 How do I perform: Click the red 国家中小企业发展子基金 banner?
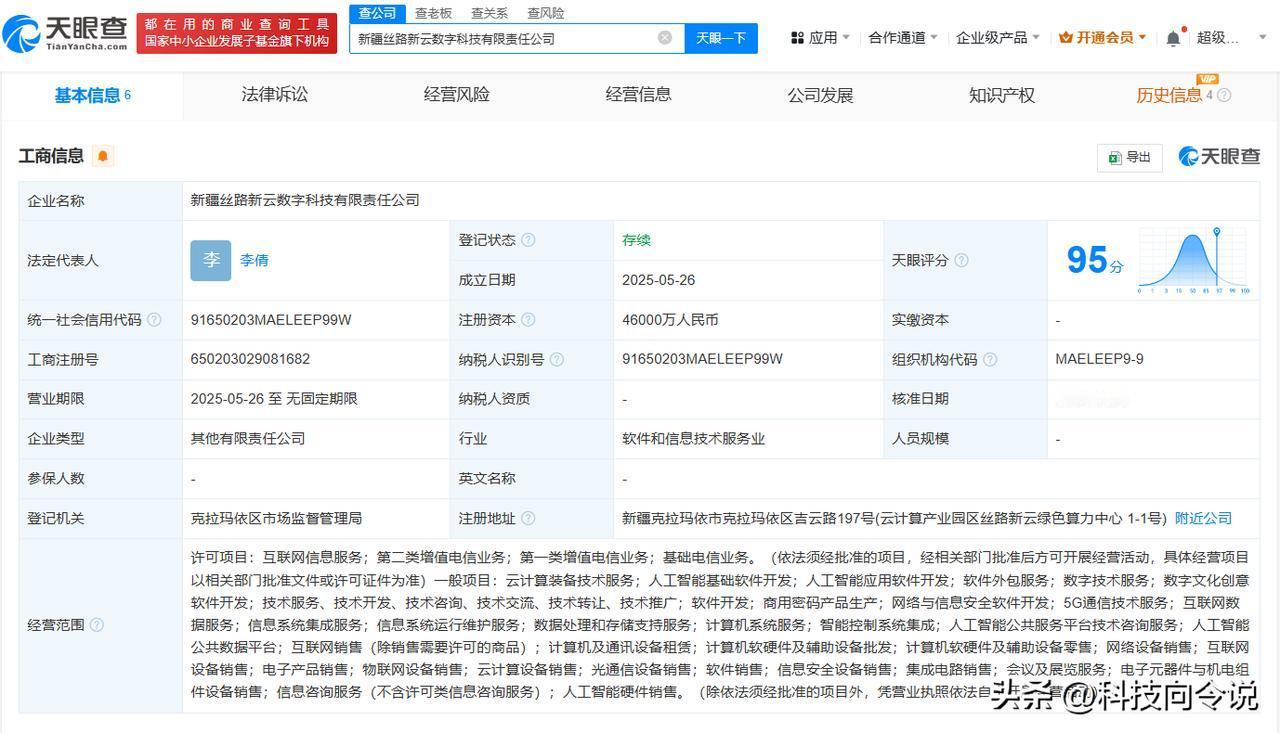click(x=236, y=34)
